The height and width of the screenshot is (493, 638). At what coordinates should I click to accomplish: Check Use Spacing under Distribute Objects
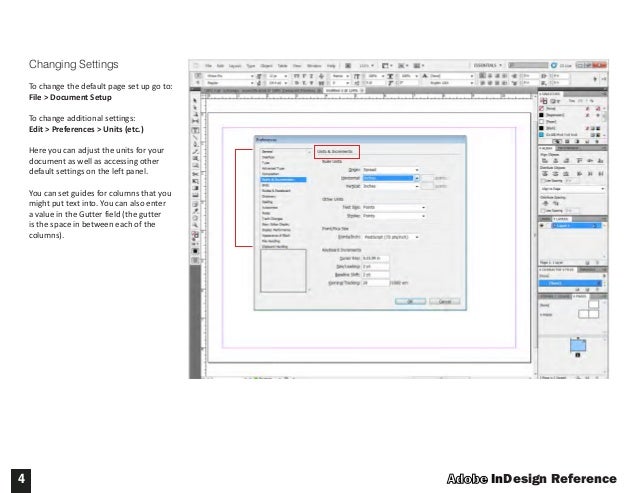point(542,181)
